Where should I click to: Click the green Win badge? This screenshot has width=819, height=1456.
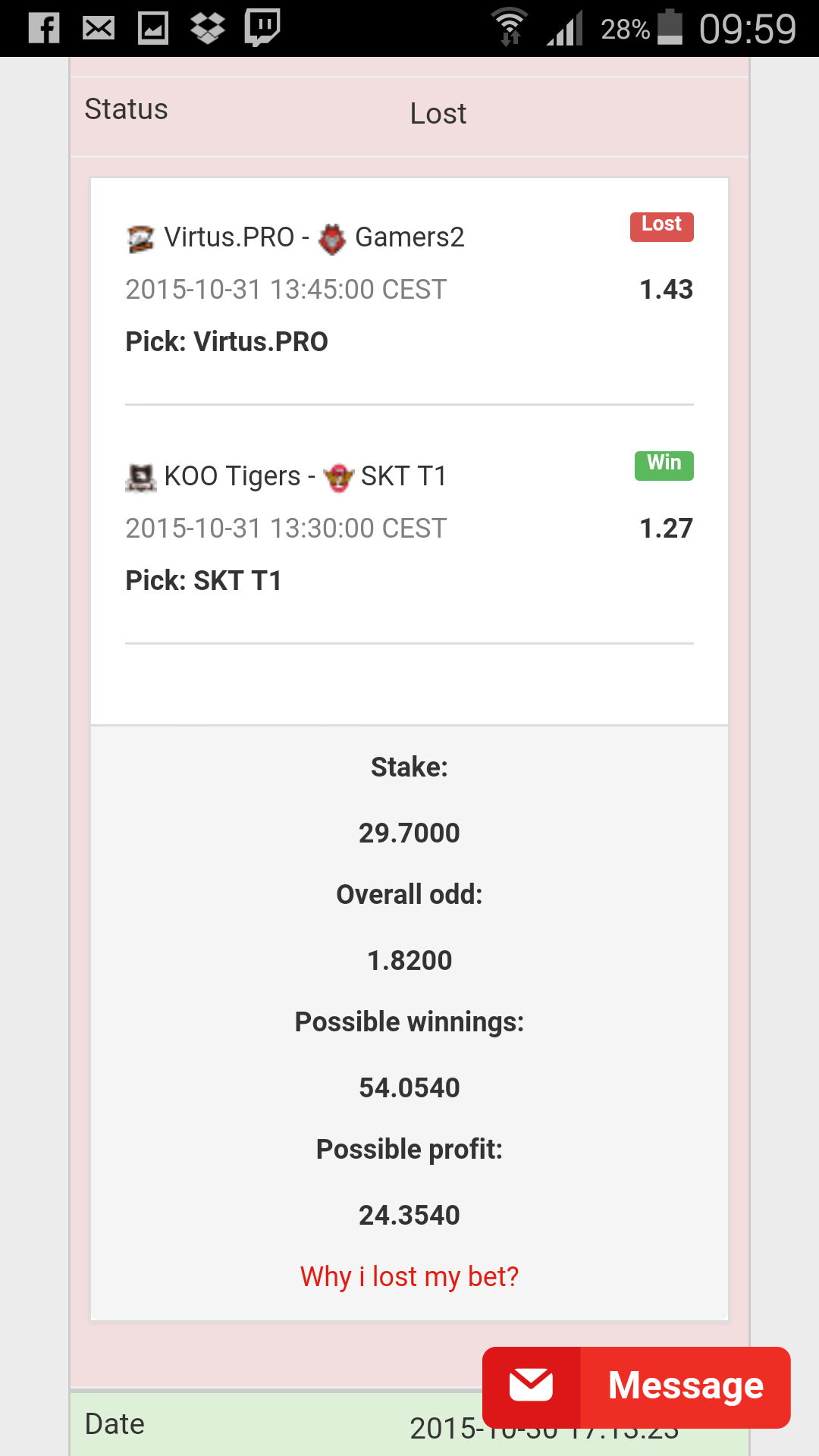(x=664, y=466)
